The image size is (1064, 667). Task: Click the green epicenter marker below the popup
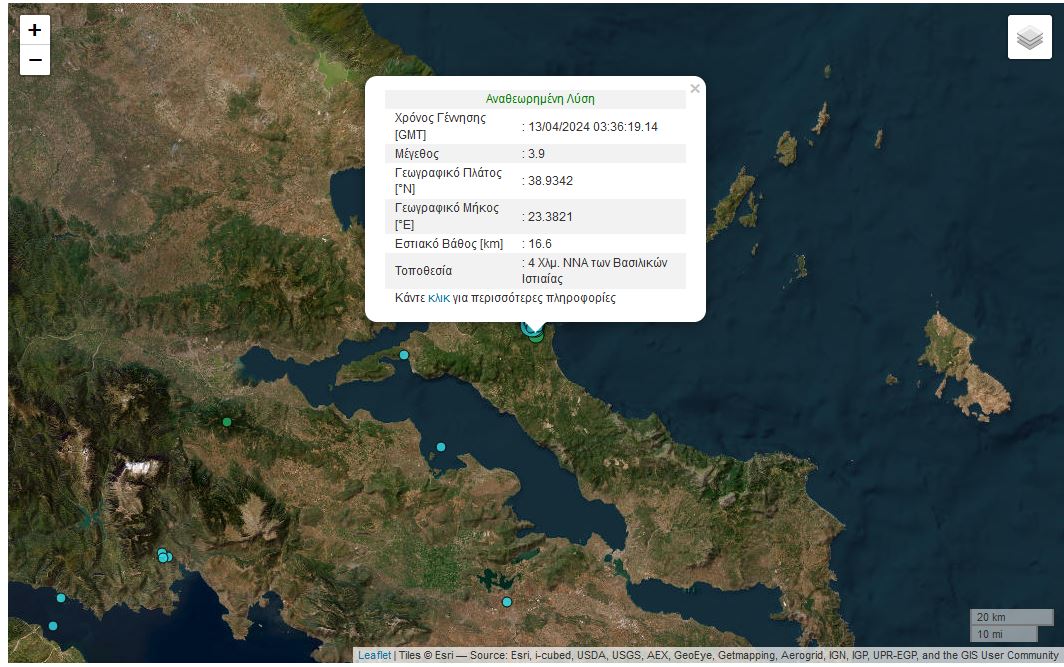(538, 337)
